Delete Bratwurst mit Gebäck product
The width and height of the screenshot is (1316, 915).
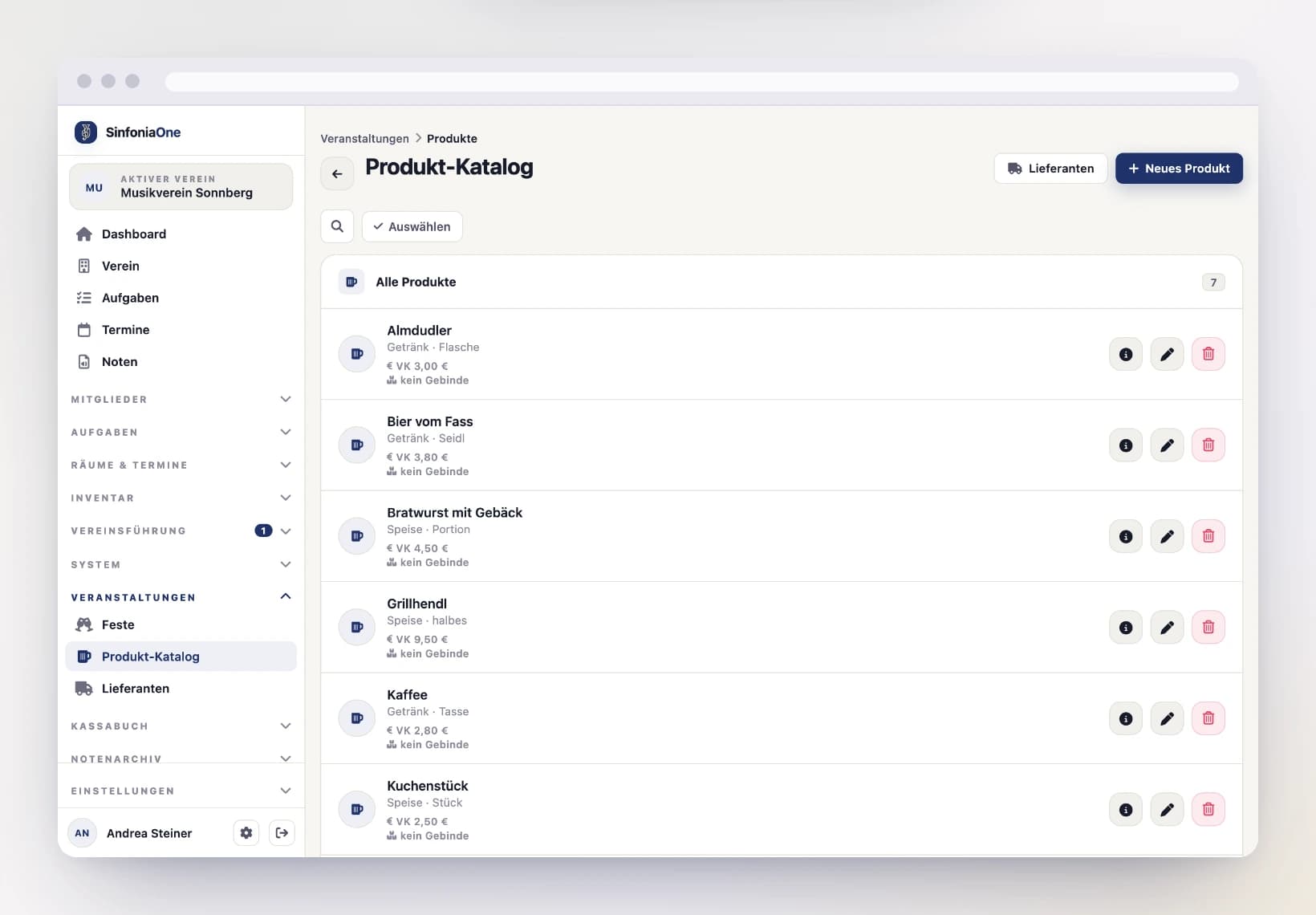point(1208,536)
